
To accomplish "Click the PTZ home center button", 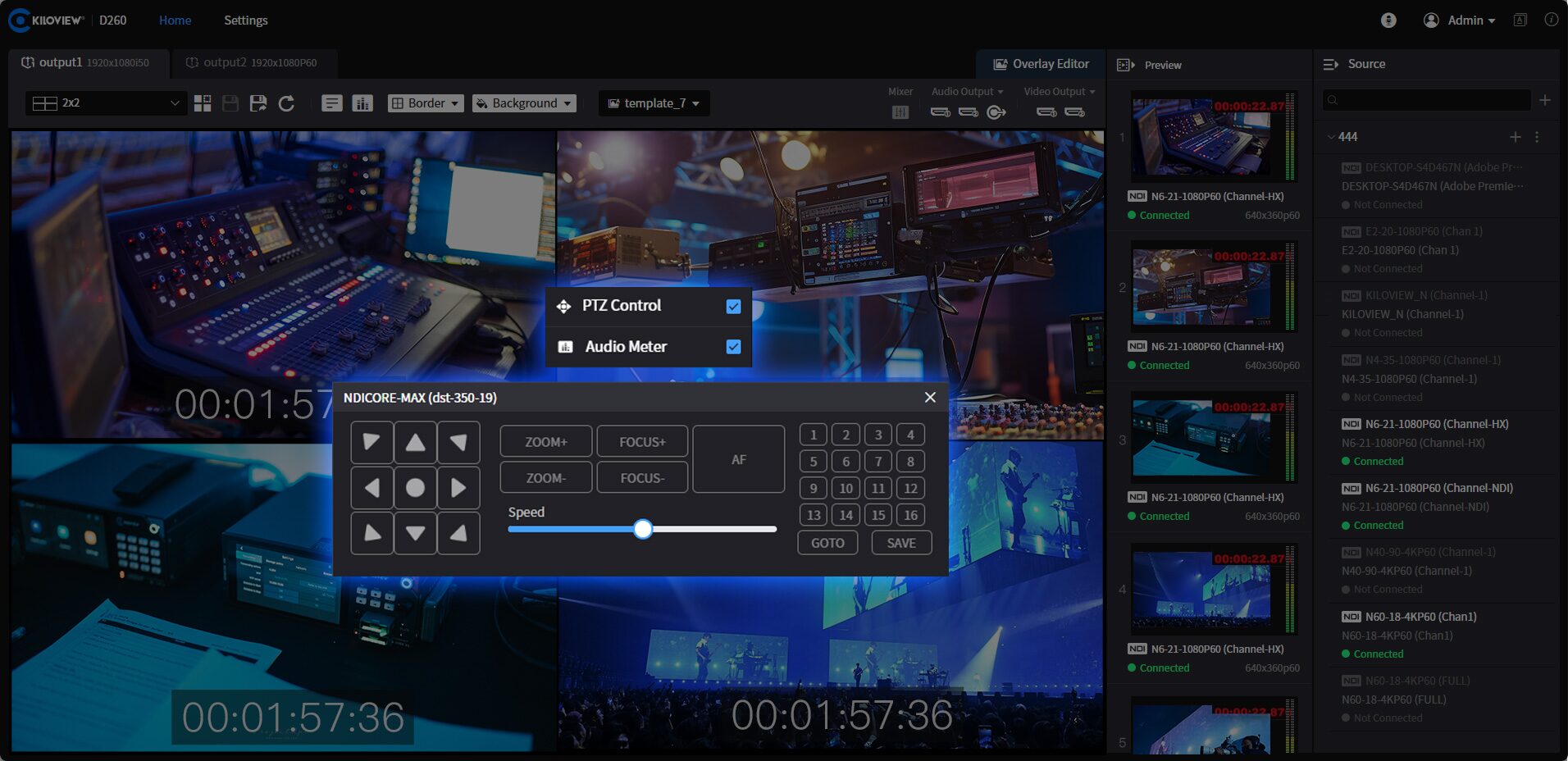I will 415,488.
